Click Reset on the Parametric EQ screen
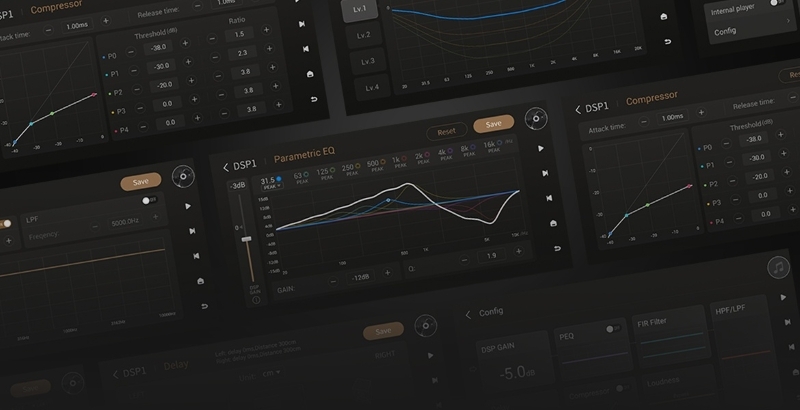The height and width of the screenshot is (410, 800). pyautogui.click(x=446, y=132)
